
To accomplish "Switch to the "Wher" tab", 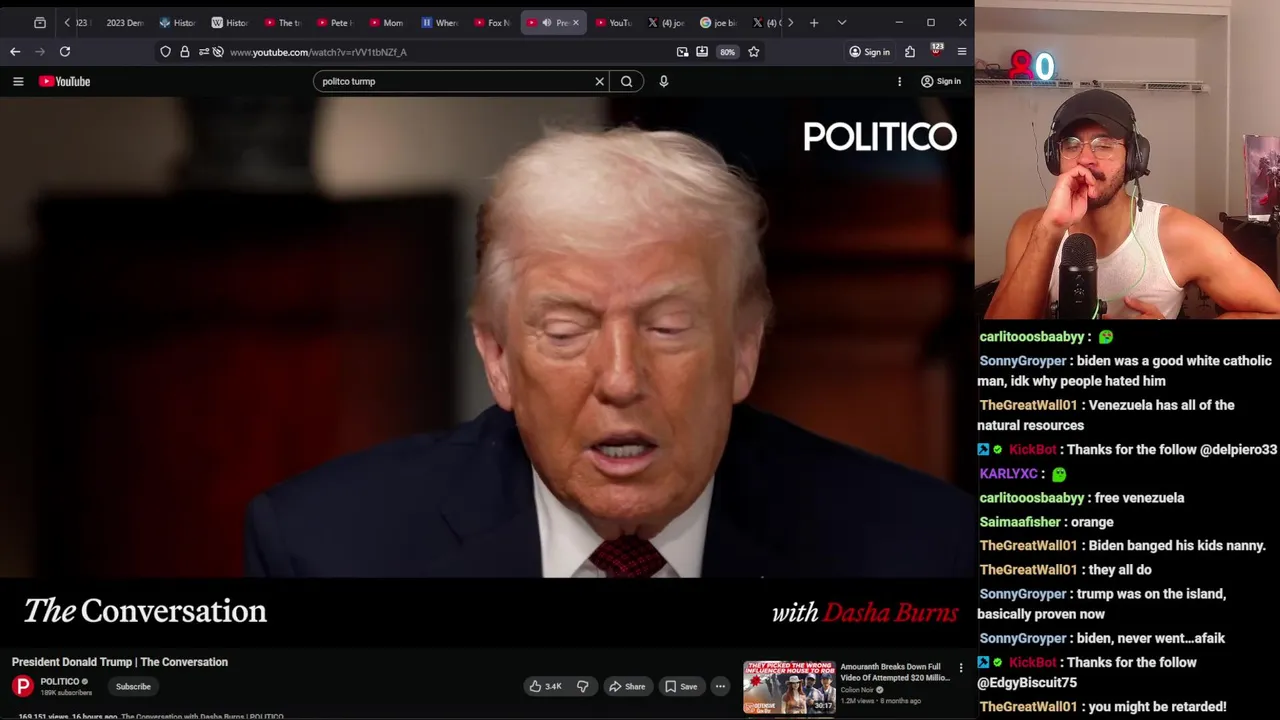I will pos(440,22).
